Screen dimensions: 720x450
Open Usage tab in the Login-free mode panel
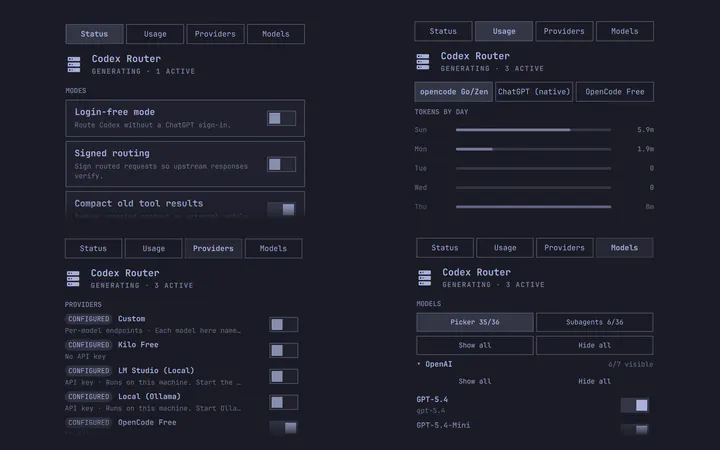(x=155, y=34)
